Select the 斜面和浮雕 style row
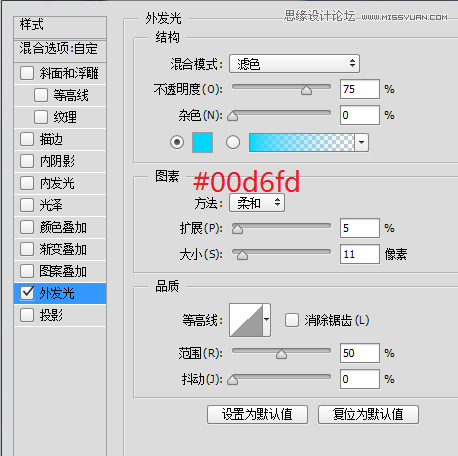Screen dimensions: 458x456 pyautogui.click(x=60, y=73)
